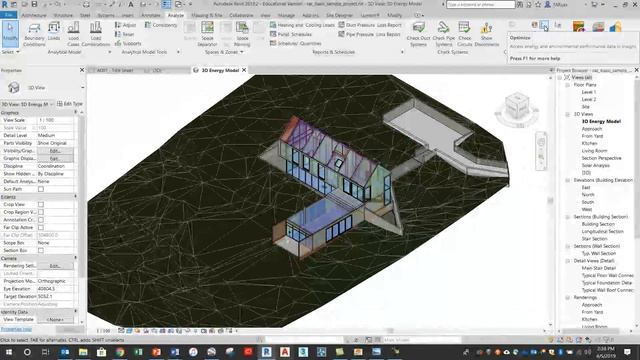Click Show Disconnects tool

(487, 34)
